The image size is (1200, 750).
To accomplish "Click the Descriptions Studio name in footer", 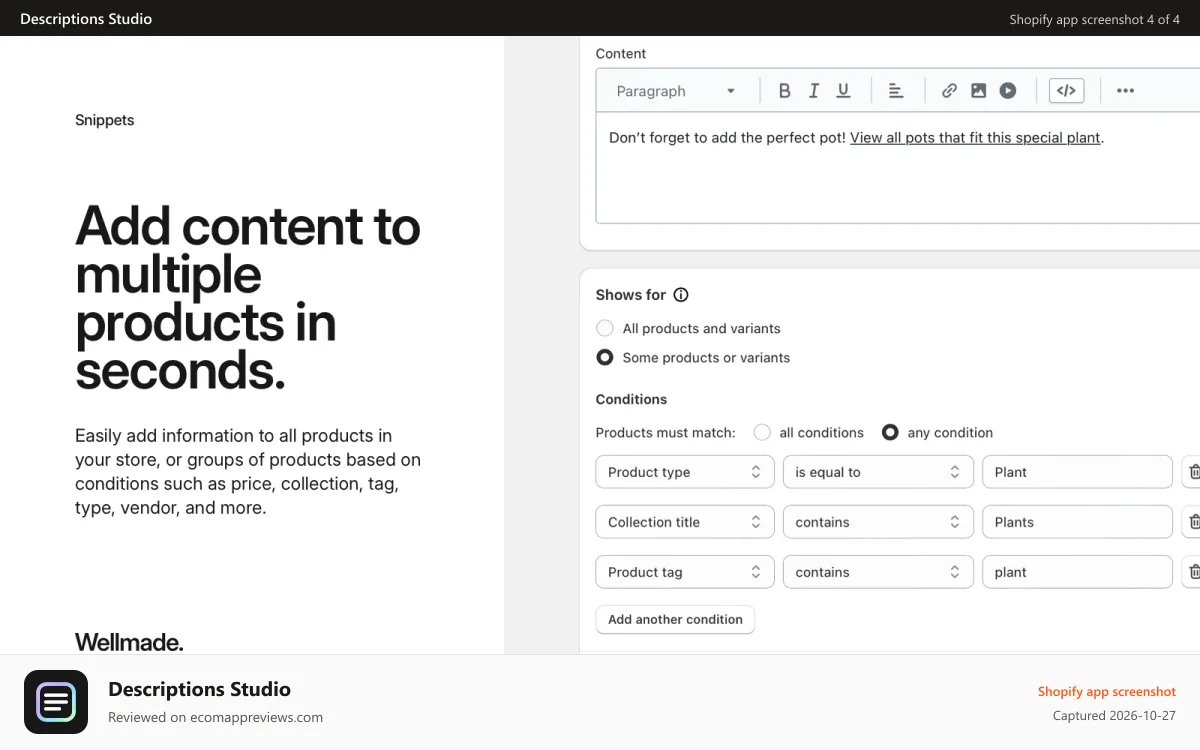I will [199, 689].
